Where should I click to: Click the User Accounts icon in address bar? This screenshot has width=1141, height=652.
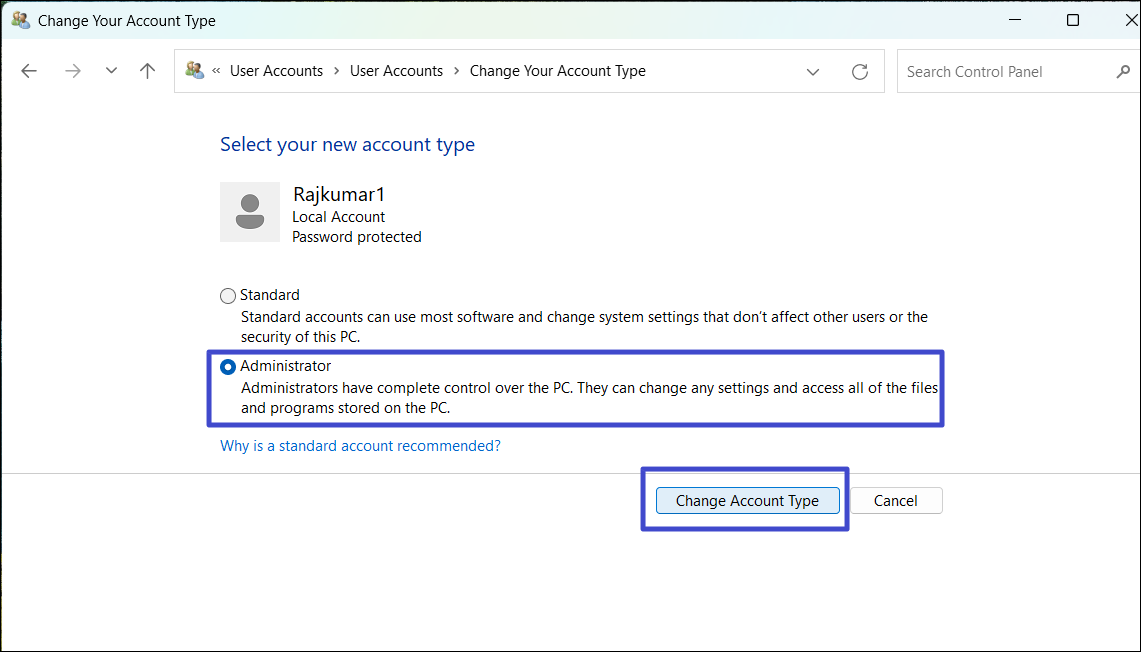point(195,71)
